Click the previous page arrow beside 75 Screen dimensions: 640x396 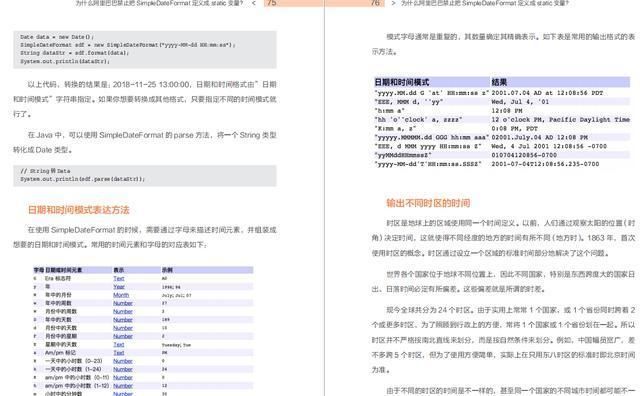pos(254,3)
